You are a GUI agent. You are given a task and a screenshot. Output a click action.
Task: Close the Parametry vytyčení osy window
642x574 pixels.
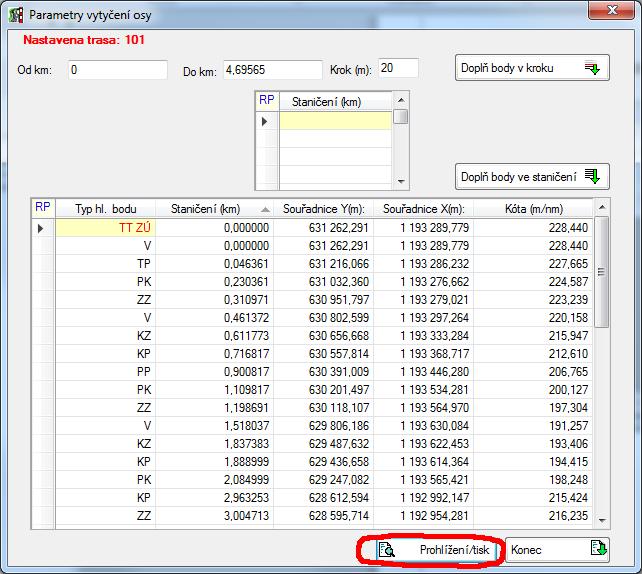[612, 10]
